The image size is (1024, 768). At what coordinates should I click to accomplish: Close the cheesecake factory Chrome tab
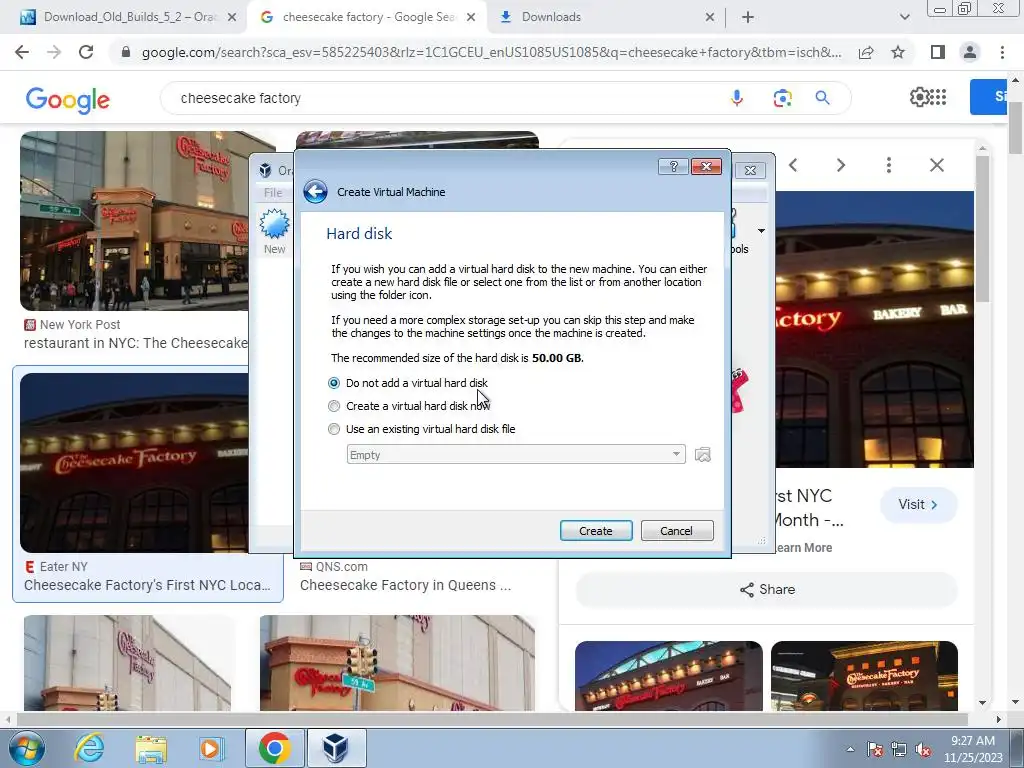(x=471, y=18)
